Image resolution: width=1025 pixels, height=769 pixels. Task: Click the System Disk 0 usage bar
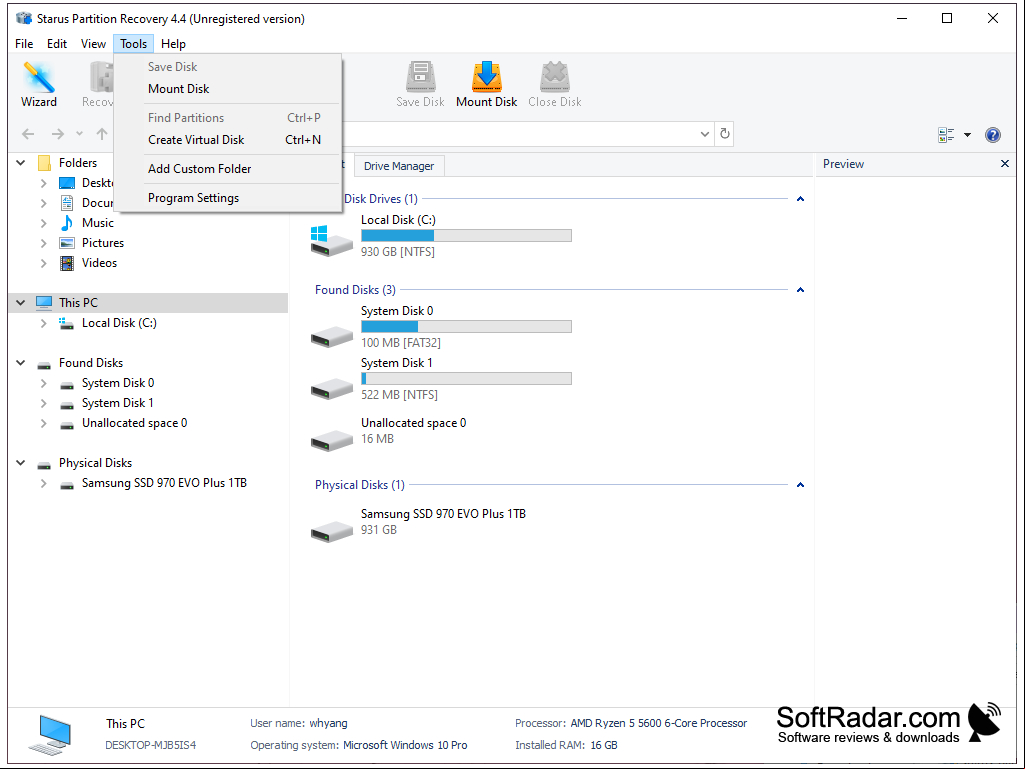[467, 326]
